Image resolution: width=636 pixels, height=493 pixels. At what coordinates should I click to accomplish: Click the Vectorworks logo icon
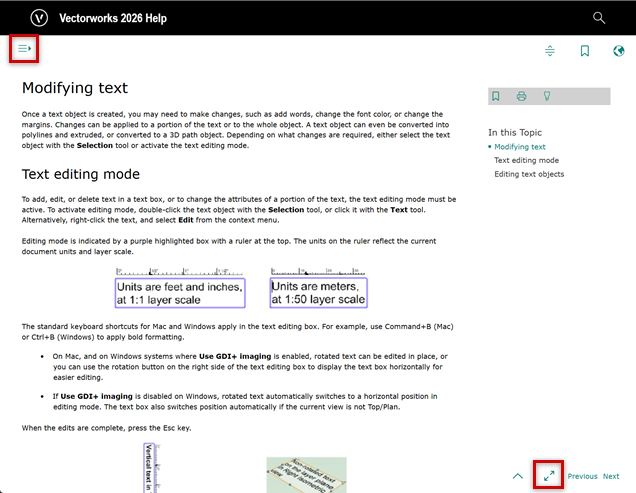39,18
